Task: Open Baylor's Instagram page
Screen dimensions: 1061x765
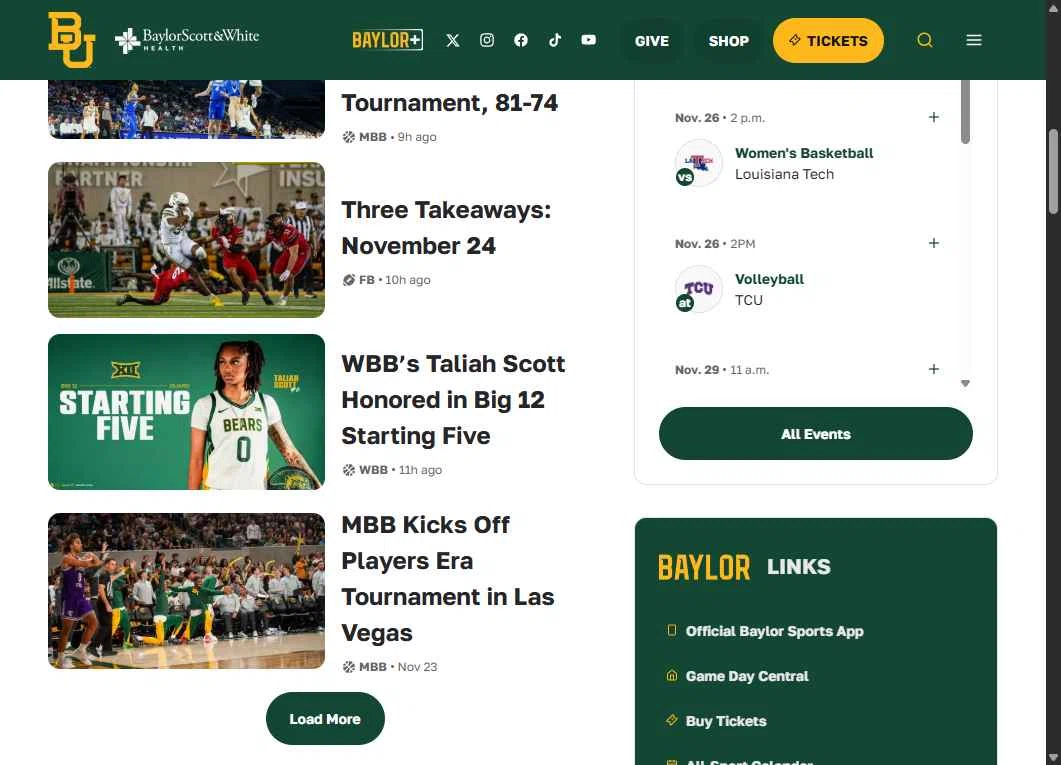Action: (x=487, y=40)
